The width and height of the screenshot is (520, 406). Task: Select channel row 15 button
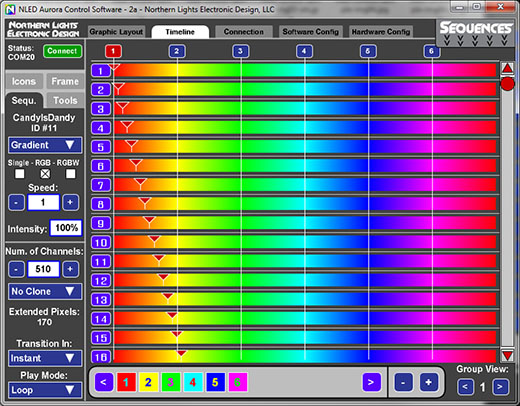[x=101, y=338]
